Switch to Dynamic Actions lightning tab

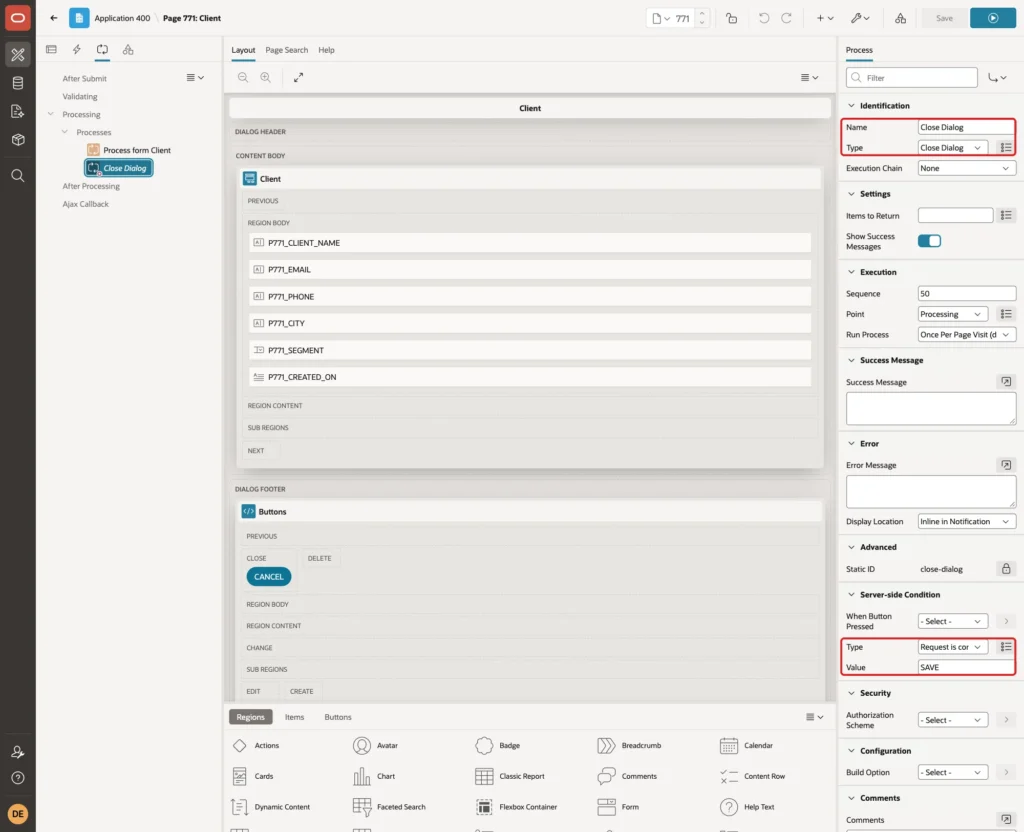coord(76,50)
